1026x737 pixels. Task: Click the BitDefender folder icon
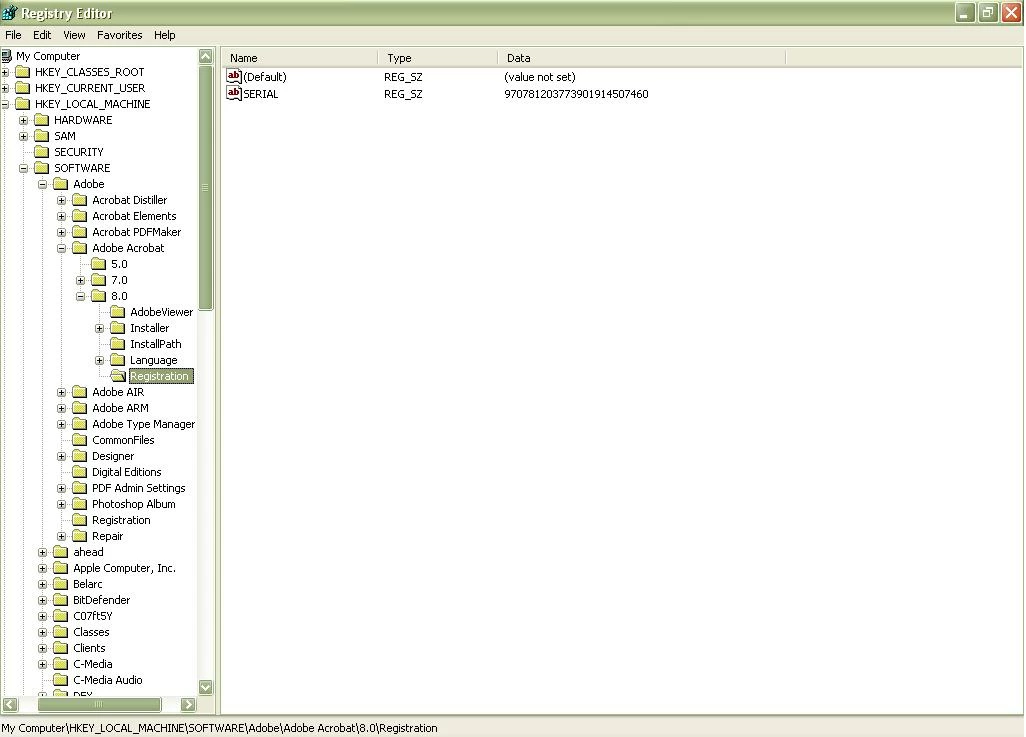(61, 600)
